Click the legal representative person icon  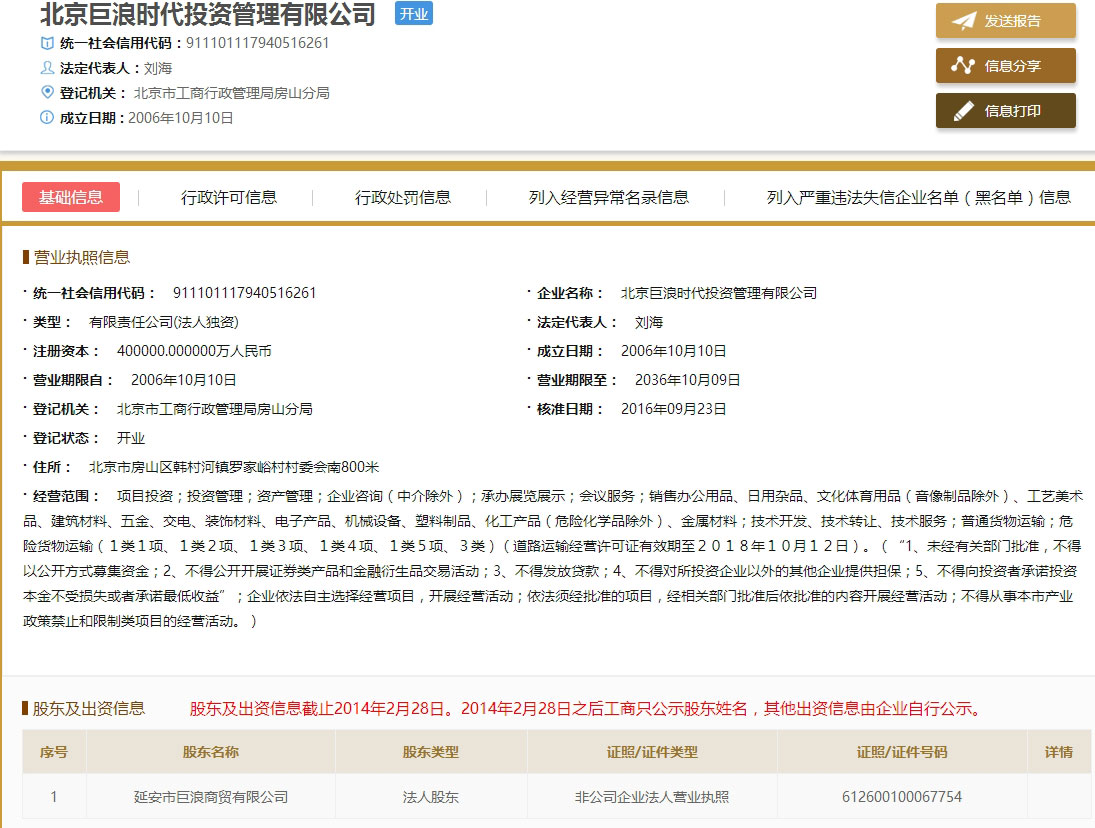(47, 68)
